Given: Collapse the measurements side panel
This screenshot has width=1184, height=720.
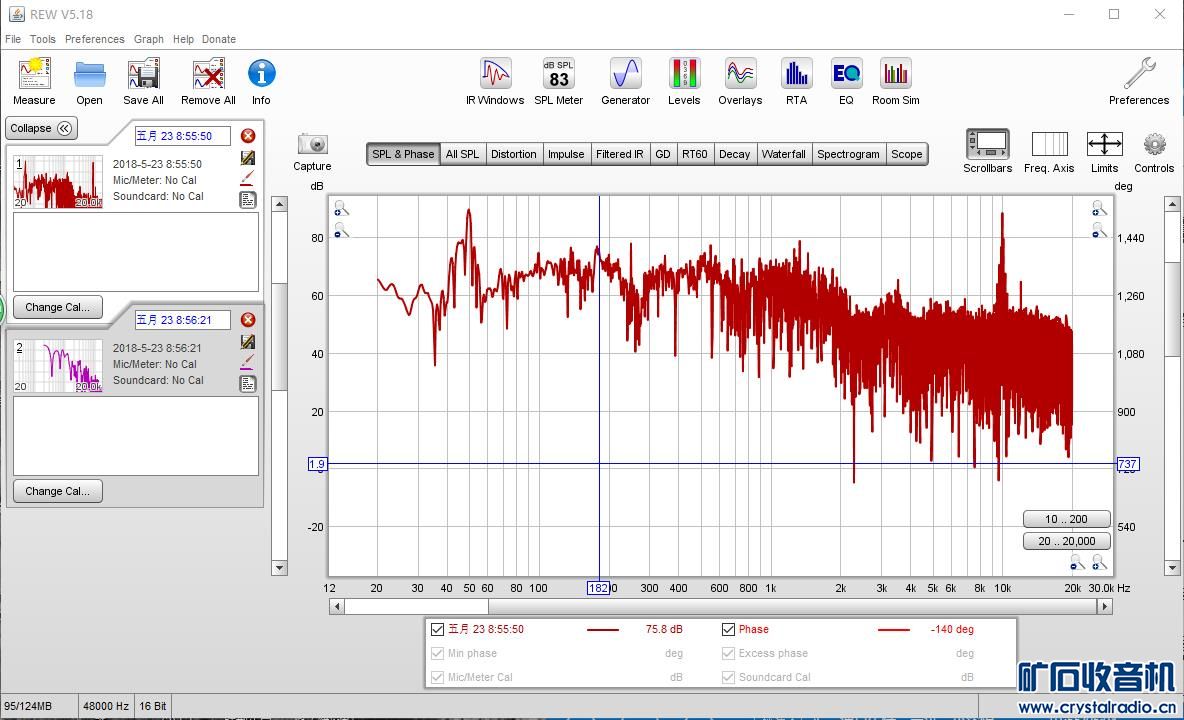Looking at the screenshot, I should (42, 128).
